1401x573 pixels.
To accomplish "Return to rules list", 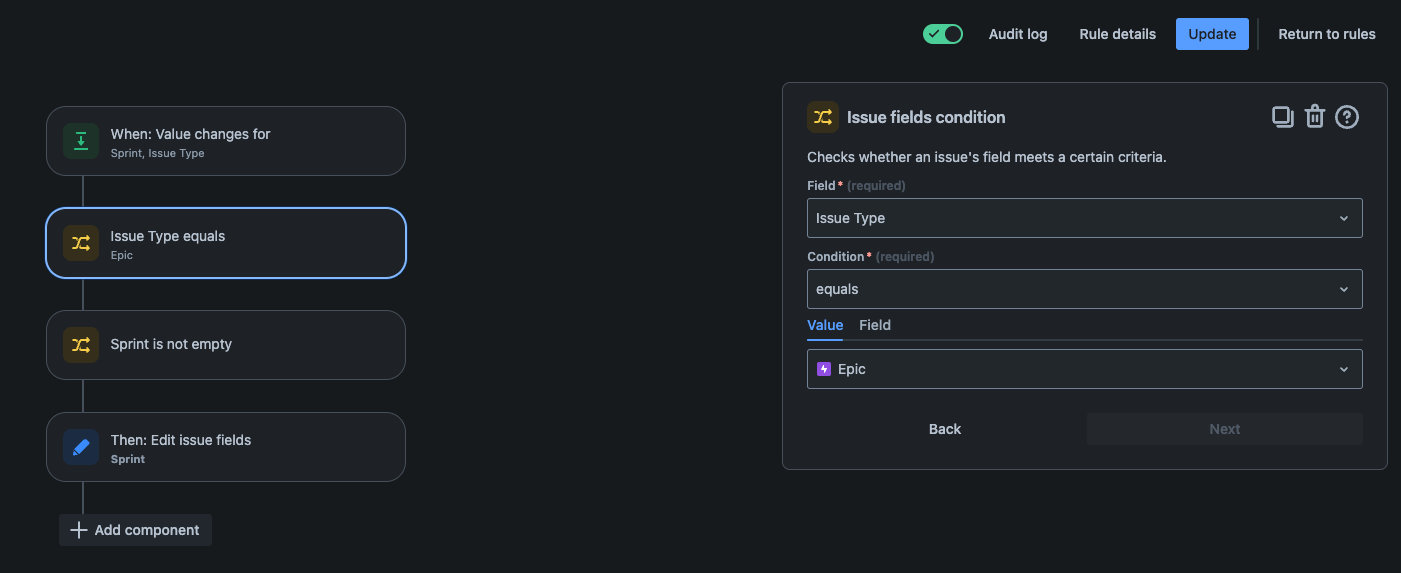I will [1327, 34].
